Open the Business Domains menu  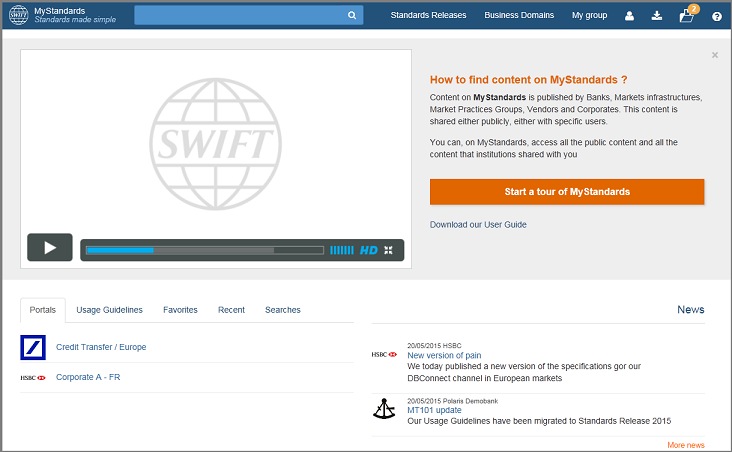519,15
